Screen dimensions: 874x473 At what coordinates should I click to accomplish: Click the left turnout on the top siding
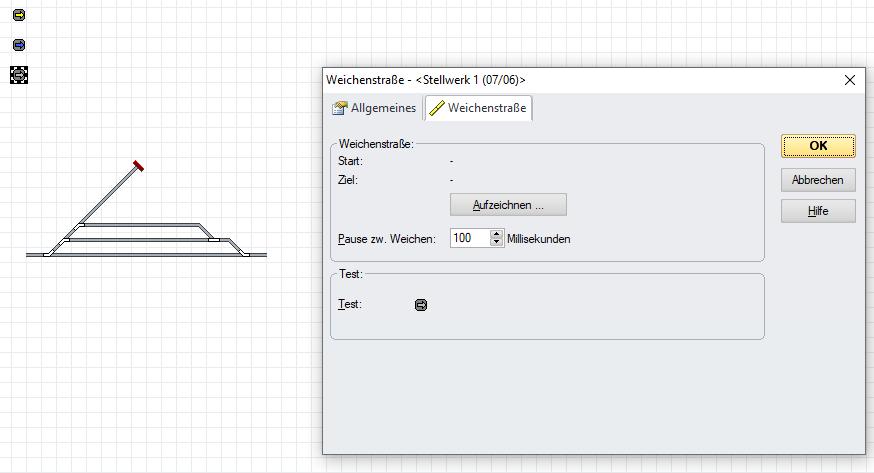coord(82,225)
